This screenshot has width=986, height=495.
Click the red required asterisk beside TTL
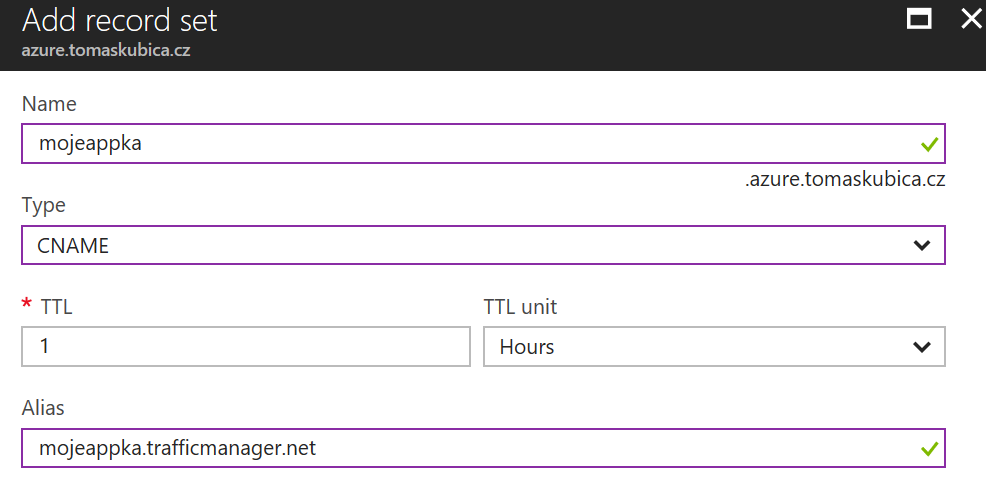[26, 304]
